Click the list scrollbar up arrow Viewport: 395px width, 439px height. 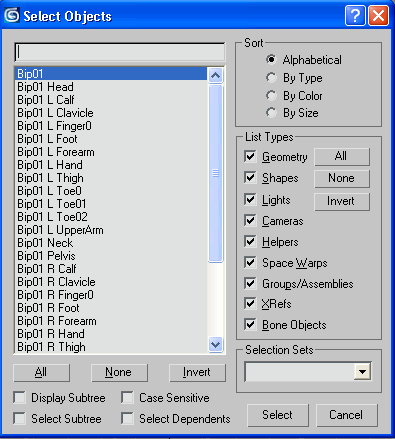(x=215, y=76)
